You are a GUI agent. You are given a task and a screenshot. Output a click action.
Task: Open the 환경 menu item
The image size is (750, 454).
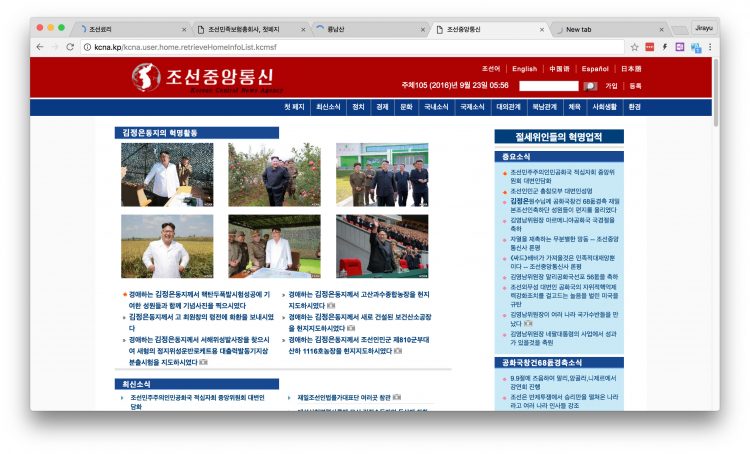pos(634,107)
